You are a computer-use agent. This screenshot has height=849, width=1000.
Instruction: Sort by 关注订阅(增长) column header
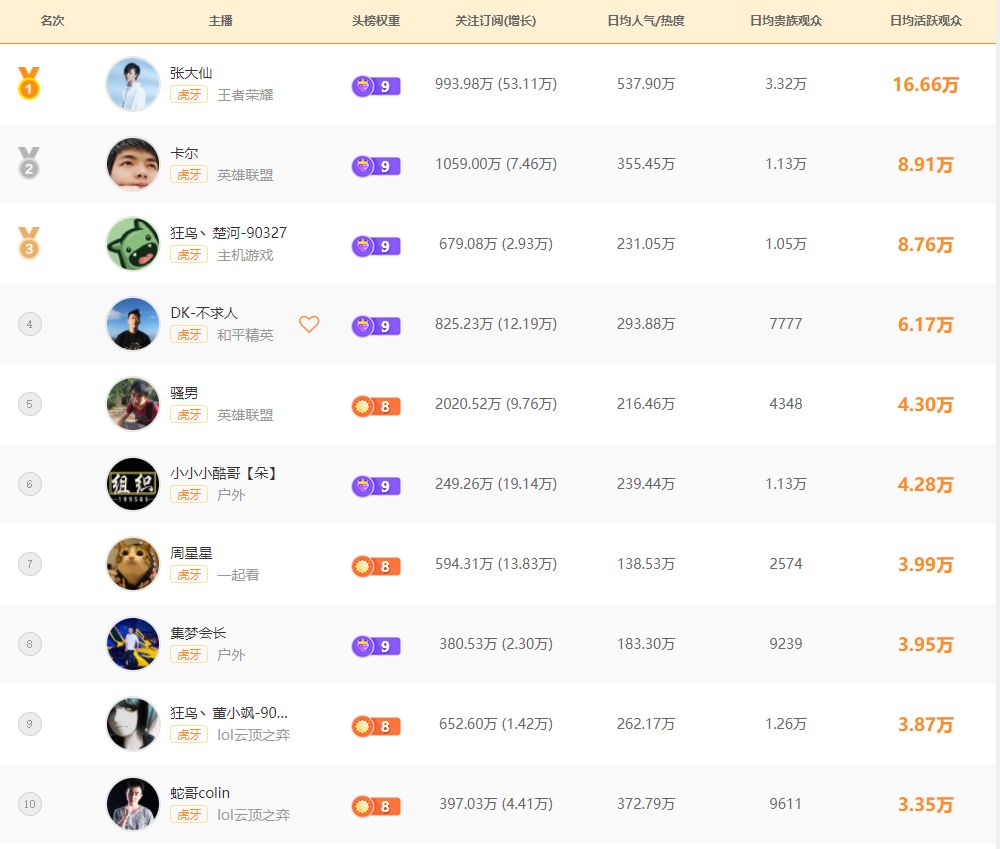(496, 21)
